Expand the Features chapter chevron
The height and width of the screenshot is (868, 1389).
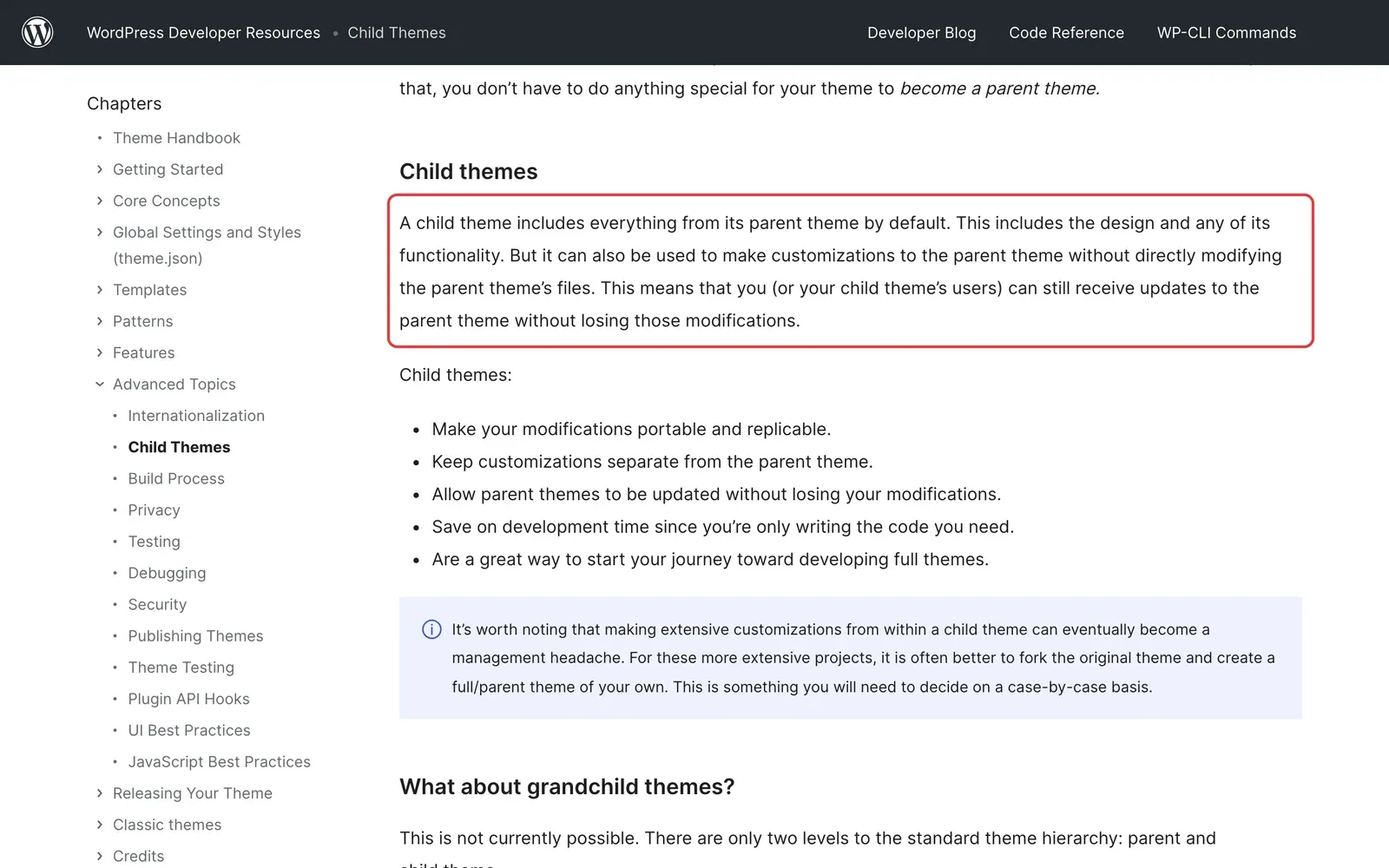point(100,352)
